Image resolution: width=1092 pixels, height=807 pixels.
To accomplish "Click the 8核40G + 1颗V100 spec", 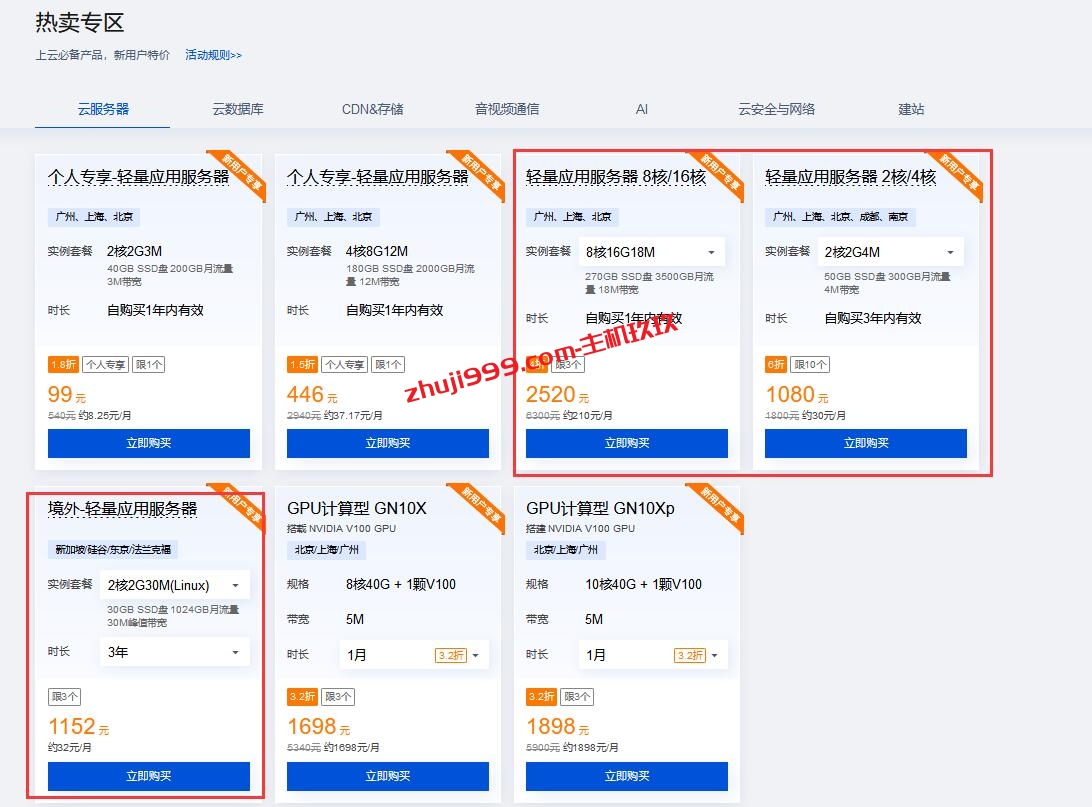I will (x=401, y=584).
